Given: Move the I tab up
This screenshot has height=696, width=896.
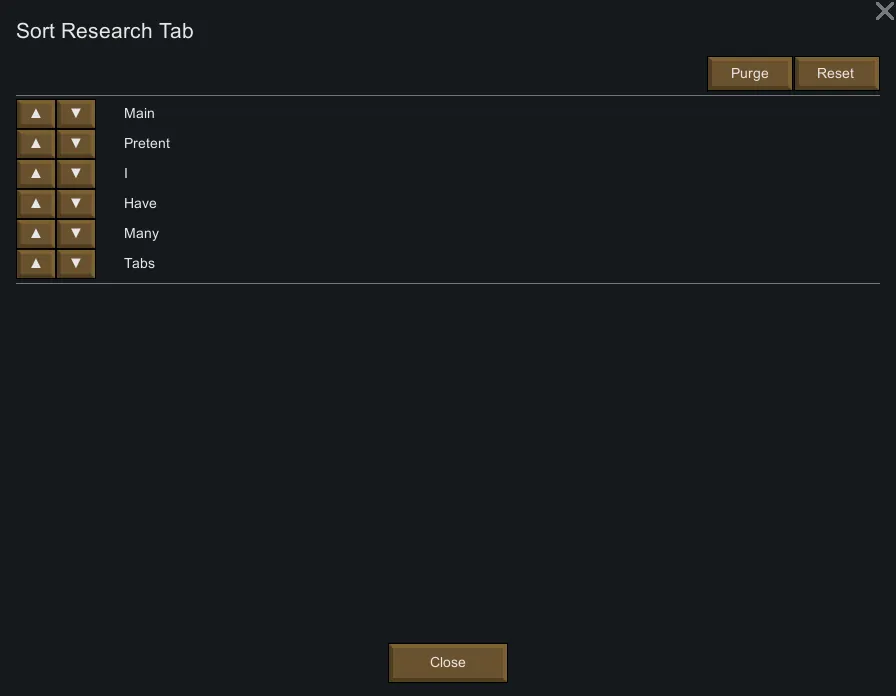Looking at the screenshot, I should tap(36, 174).
